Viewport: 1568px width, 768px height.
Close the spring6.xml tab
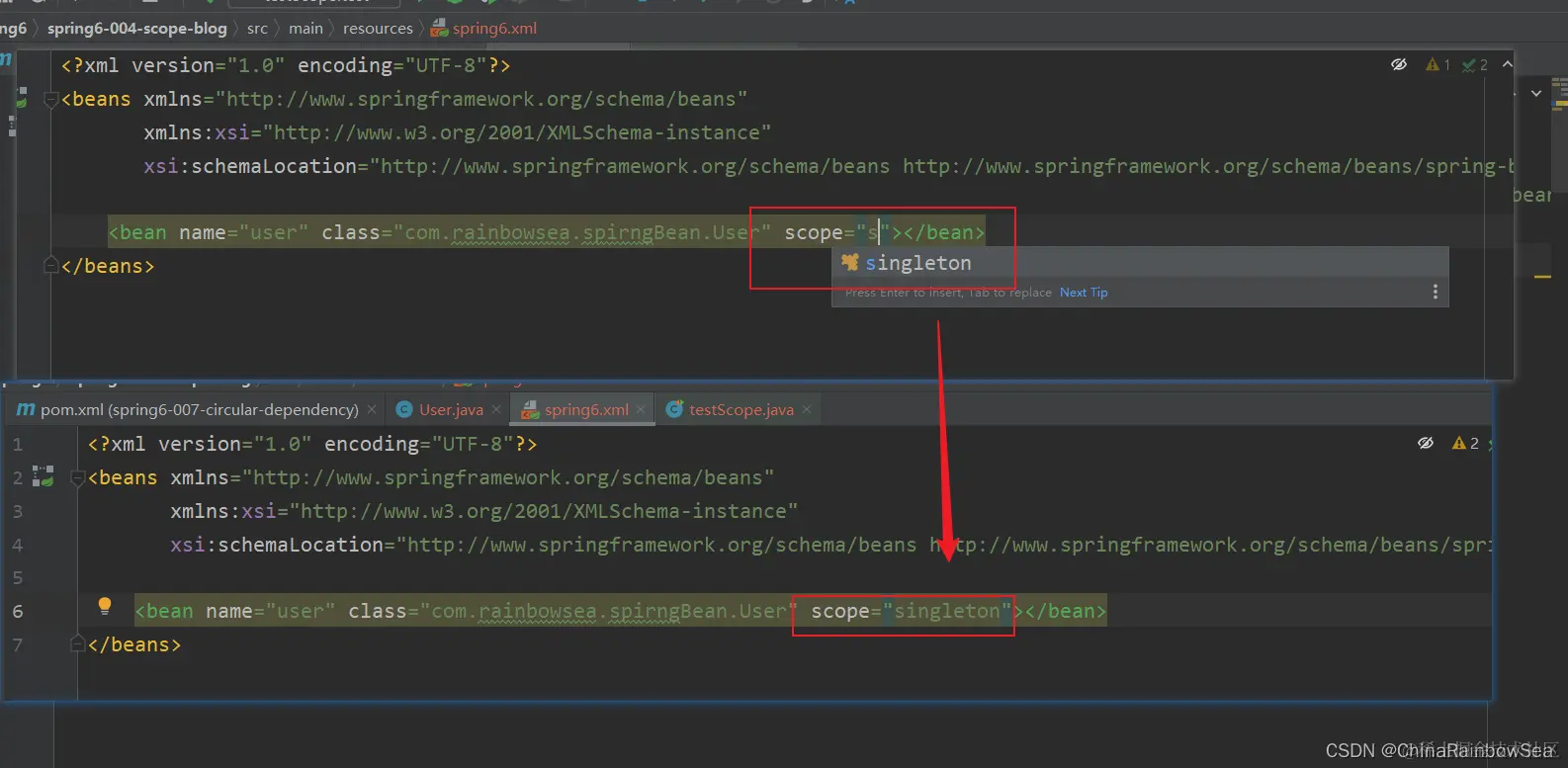pos(641,409)
